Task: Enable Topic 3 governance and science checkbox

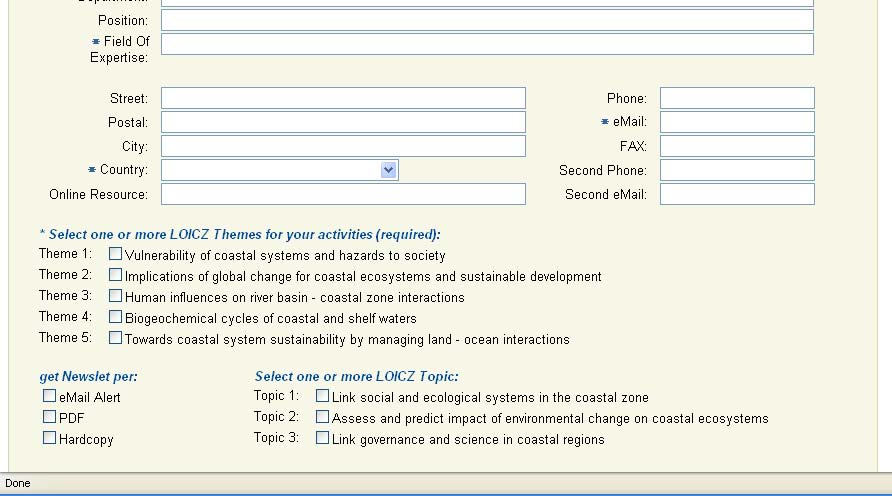Action: [x=323, y=438]
